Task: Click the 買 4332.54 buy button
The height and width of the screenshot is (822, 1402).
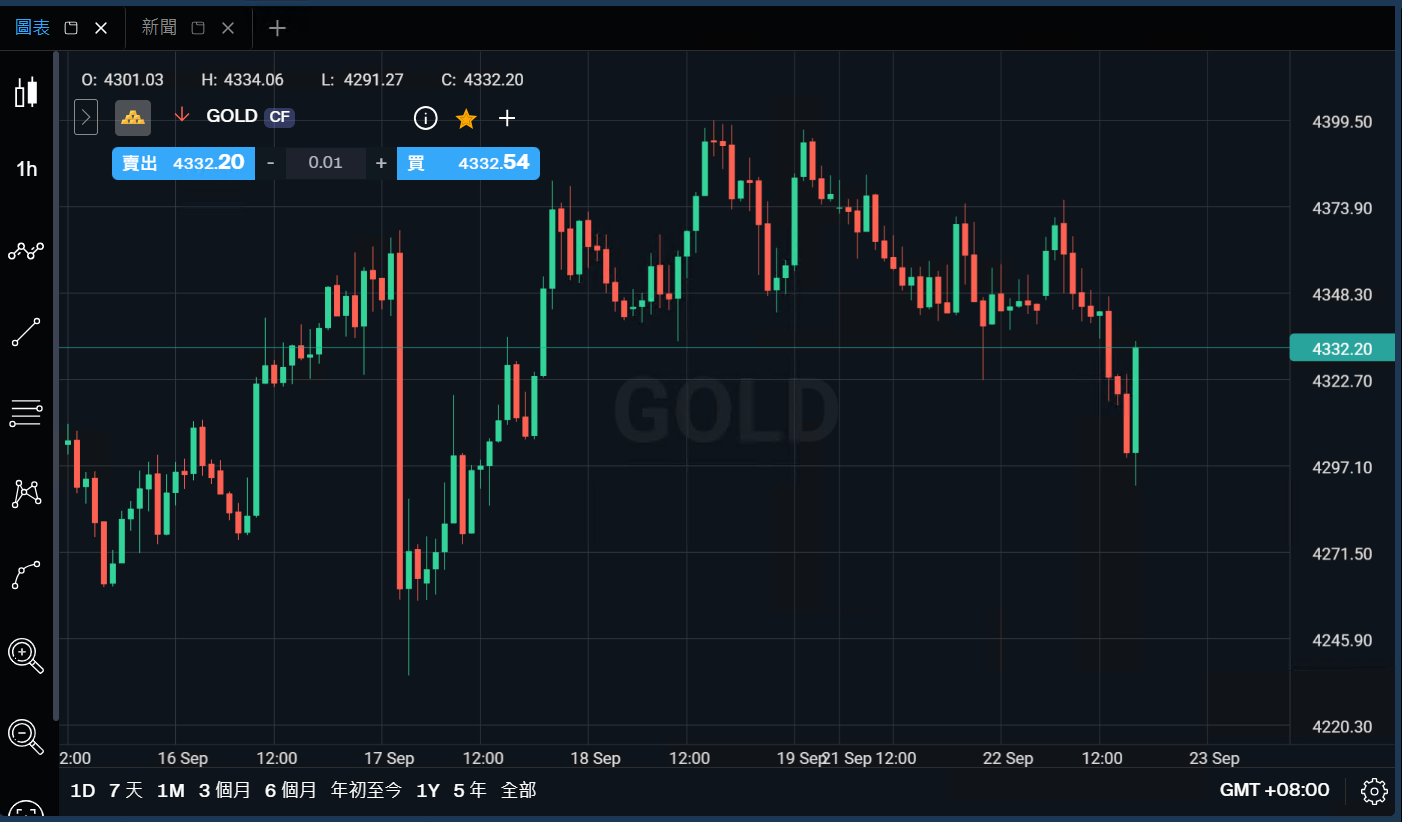Action: coord(468,163)
